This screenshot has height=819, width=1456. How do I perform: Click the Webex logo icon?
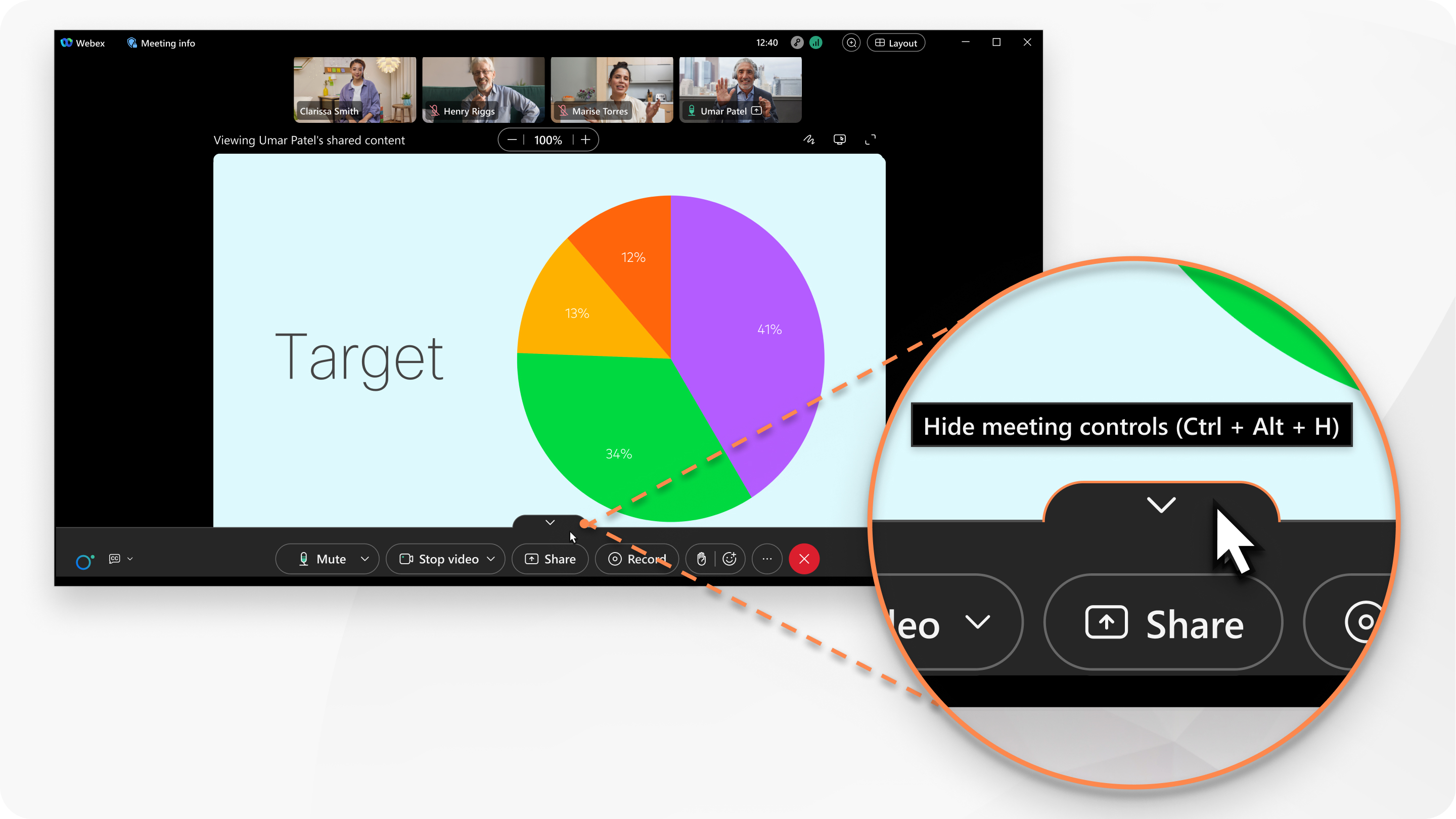pos(70,42)
